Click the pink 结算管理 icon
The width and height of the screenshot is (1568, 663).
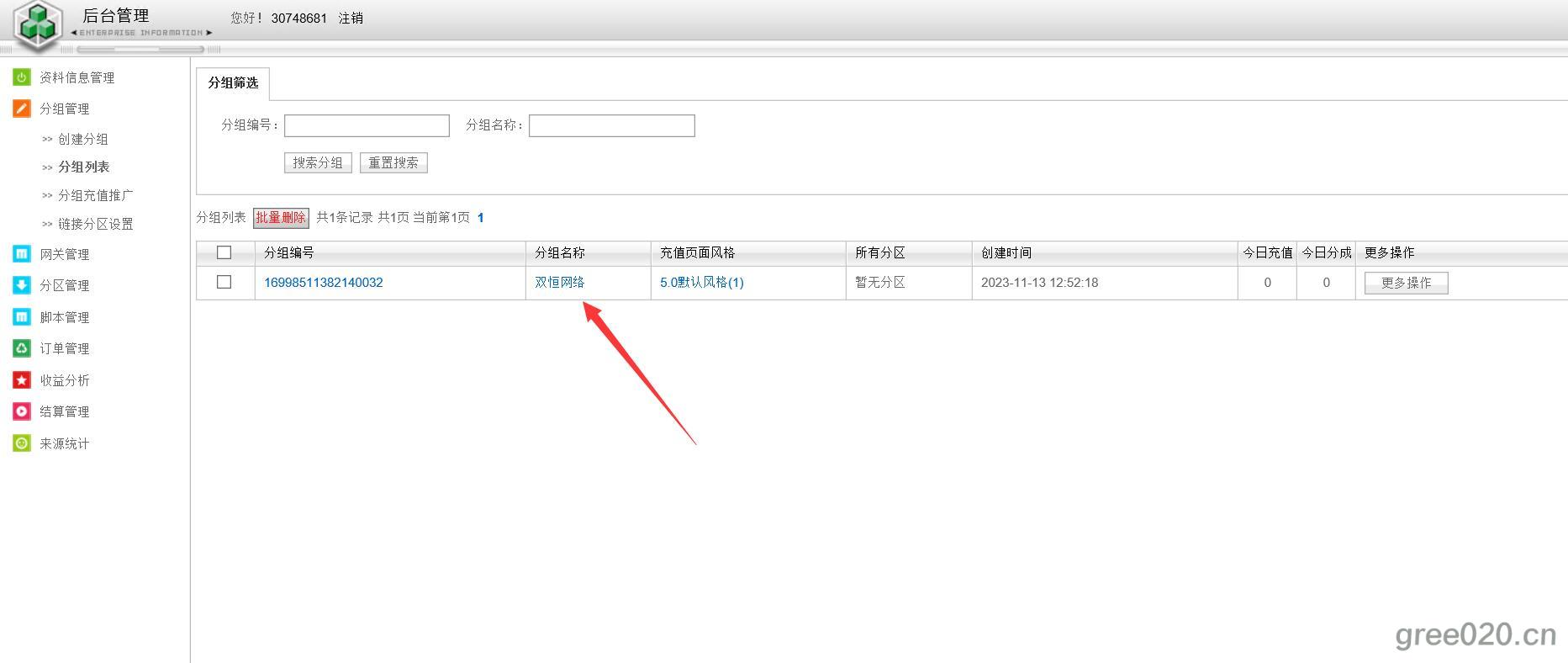tap(22, 411)
